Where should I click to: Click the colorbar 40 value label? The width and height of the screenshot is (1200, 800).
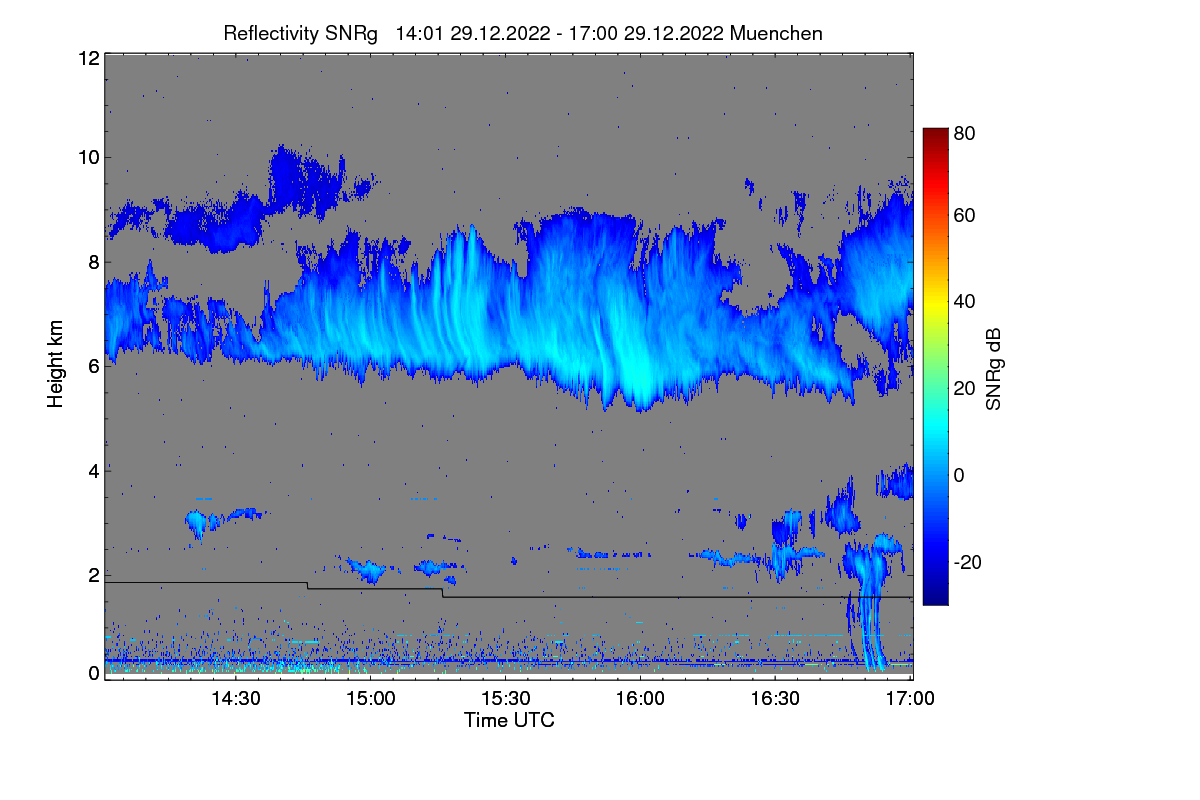coord(964,301)
